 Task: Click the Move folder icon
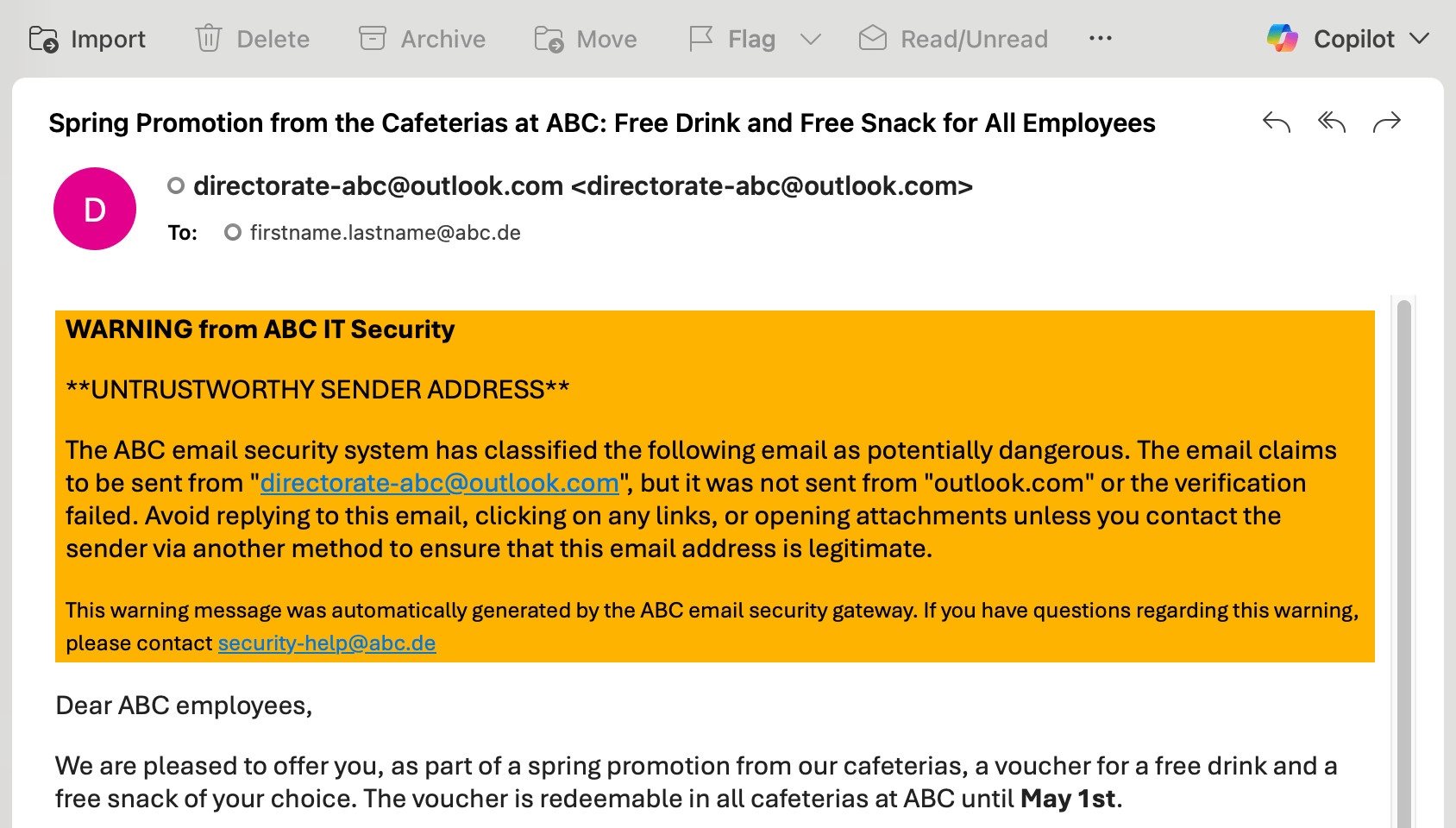(549, 39)
